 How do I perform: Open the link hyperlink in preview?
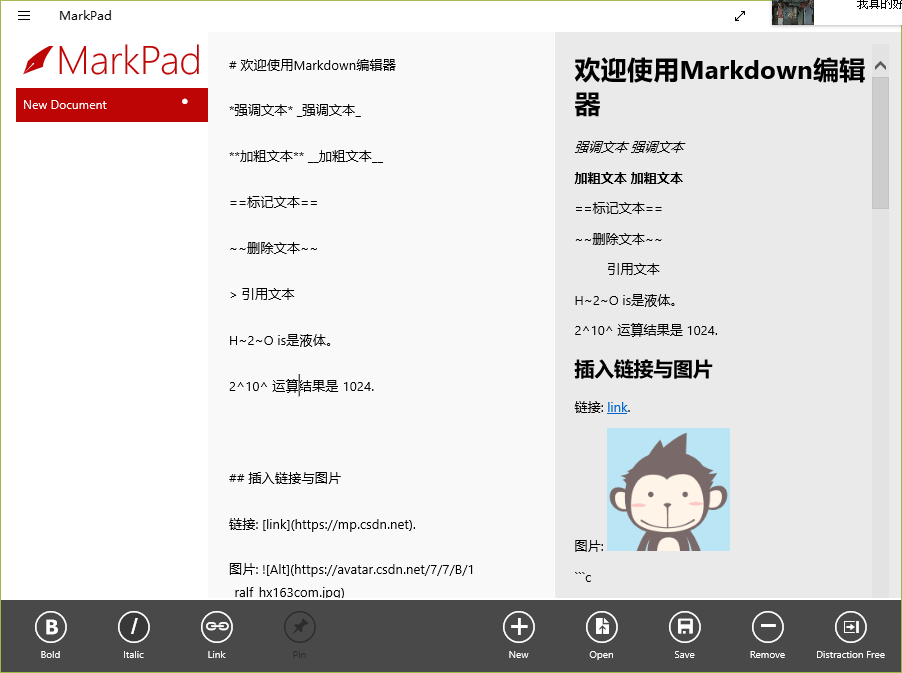tap(617, 407)
